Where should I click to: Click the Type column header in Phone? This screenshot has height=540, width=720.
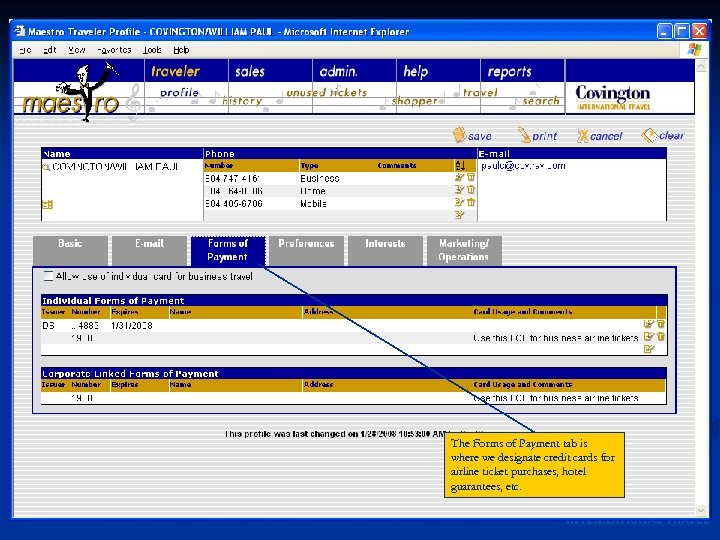(309, 165)
